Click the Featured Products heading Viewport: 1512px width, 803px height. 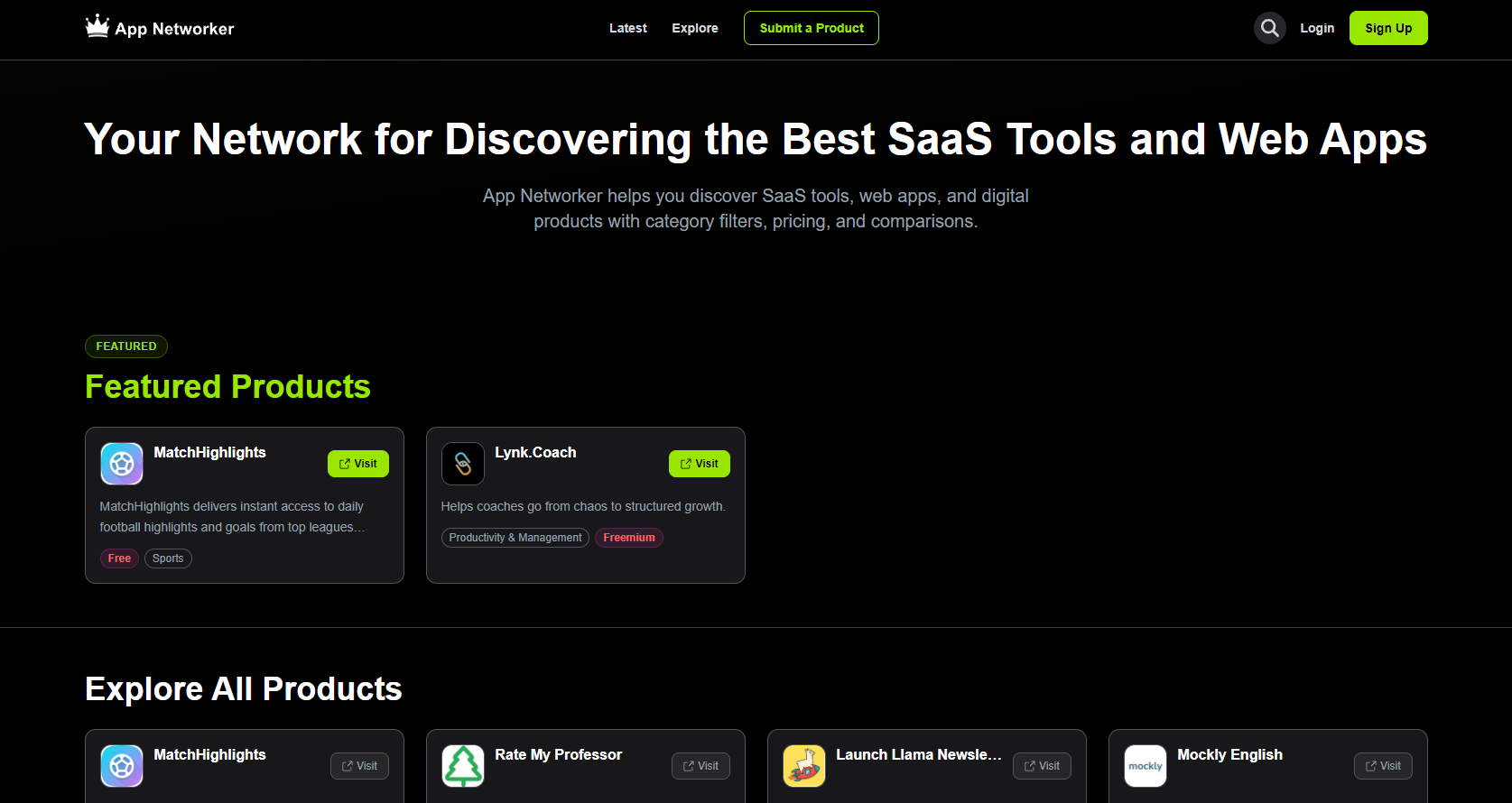(x=227, y=386)
